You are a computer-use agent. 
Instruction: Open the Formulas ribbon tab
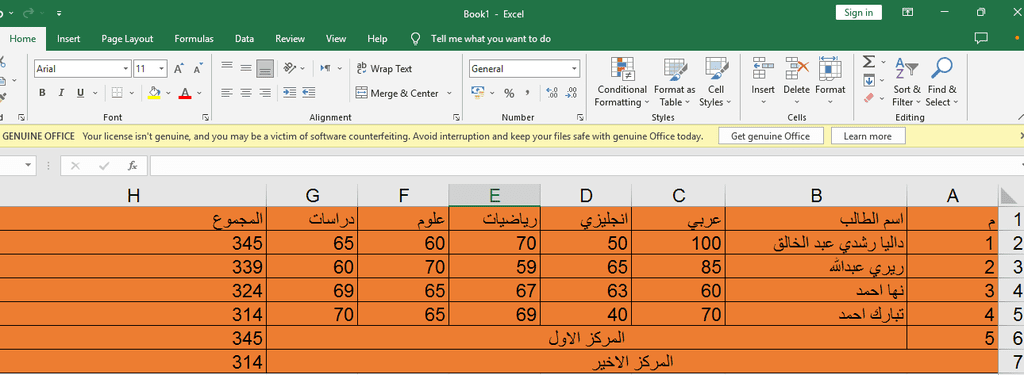click(x=194, y=39)
